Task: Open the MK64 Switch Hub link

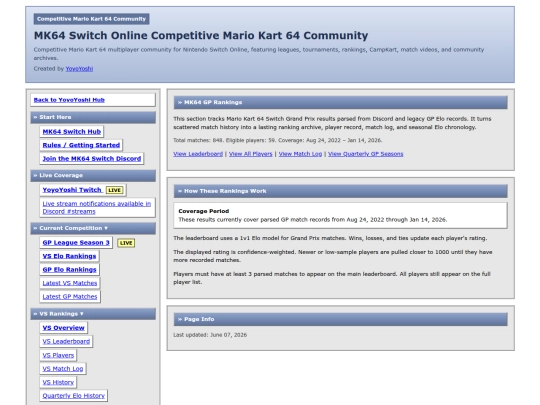Action: click(x=72, y=132)
